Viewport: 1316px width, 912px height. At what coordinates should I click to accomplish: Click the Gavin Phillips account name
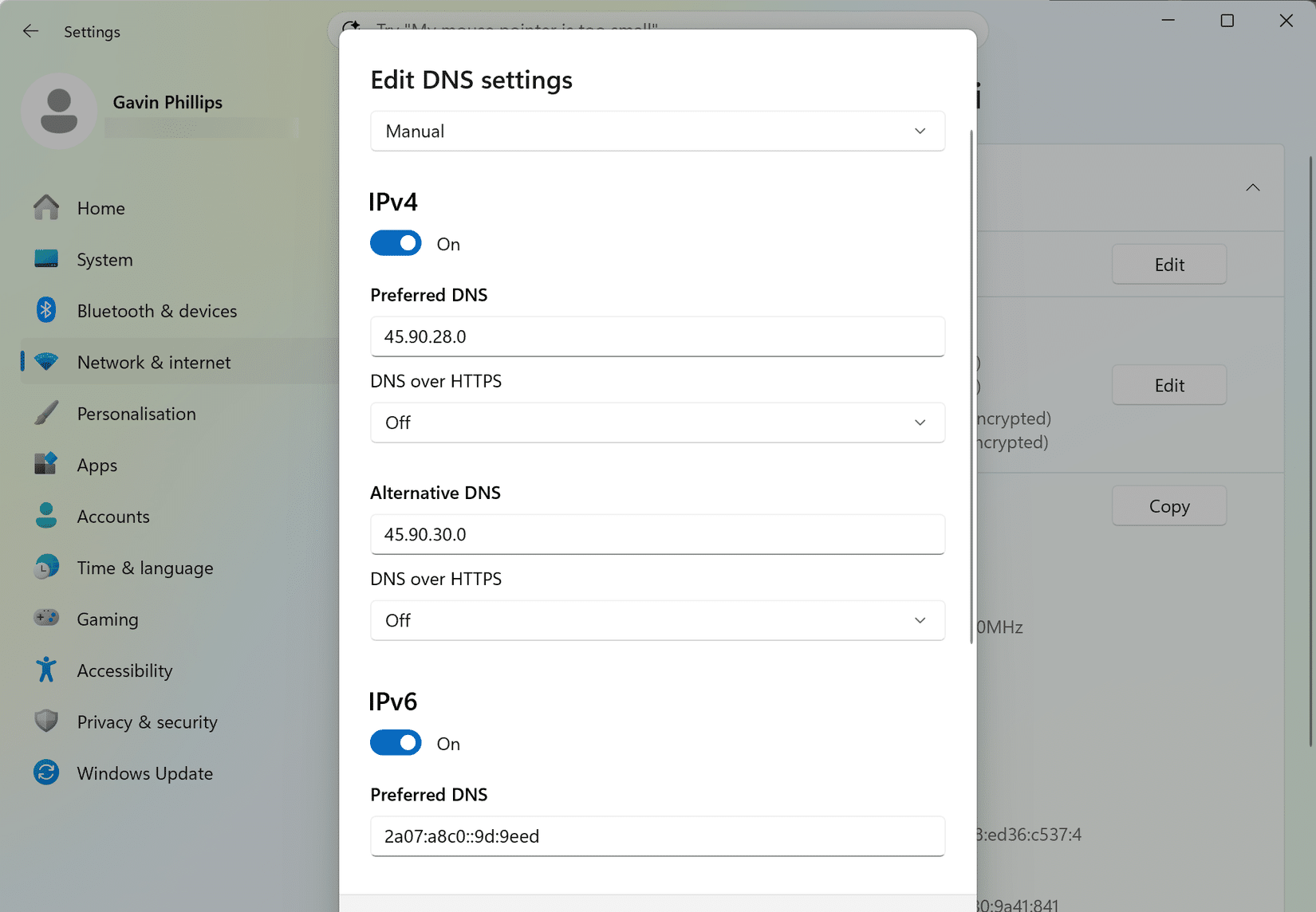(x=167, y=102)
